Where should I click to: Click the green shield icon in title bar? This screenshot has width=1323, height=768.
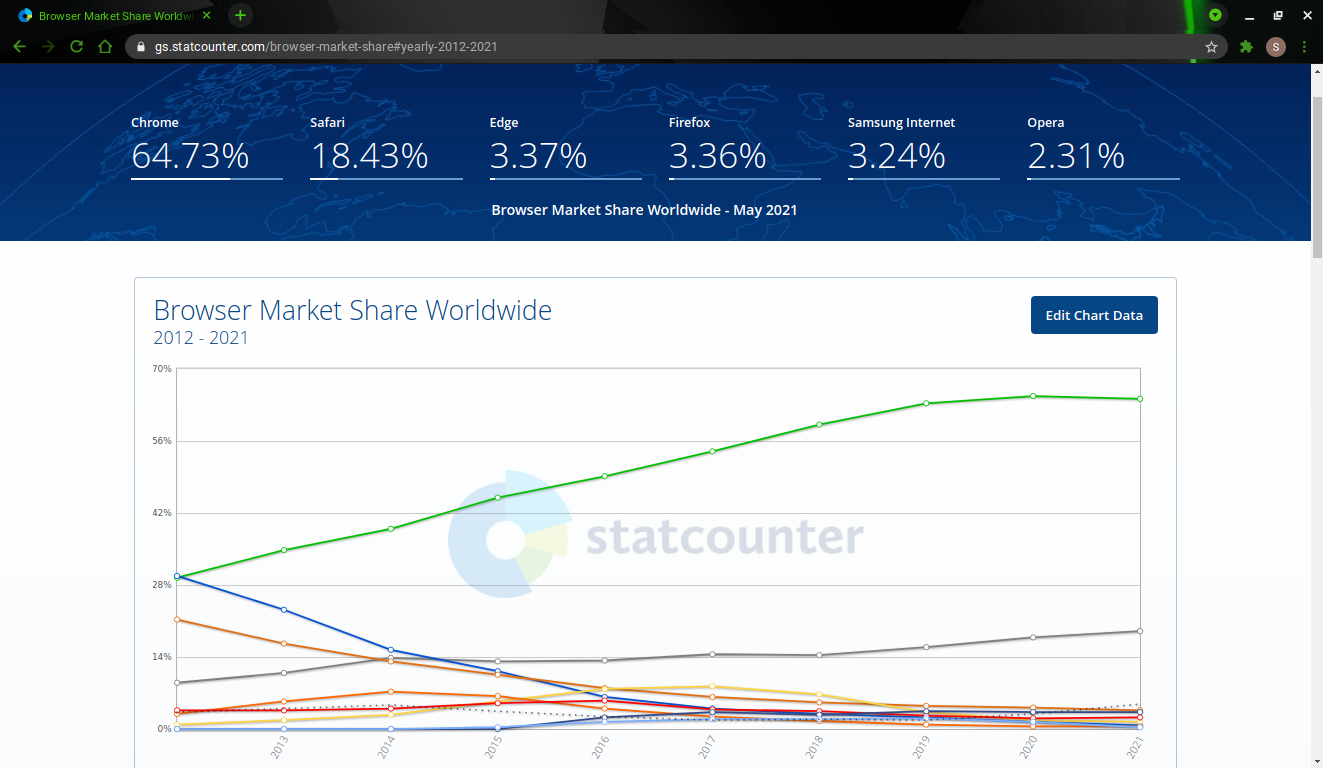1215,15
